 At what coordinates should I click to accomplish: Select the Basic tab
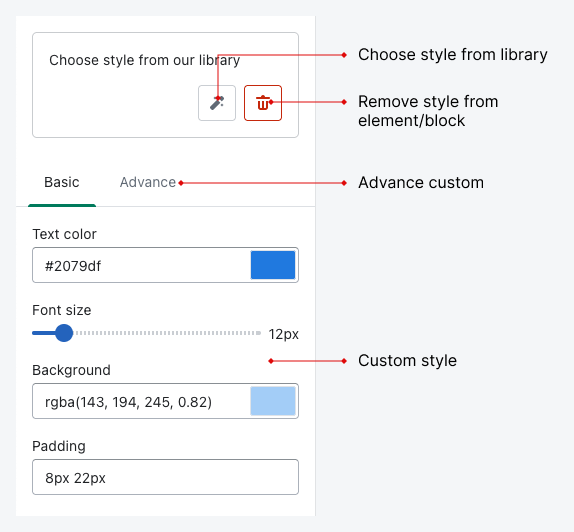(x=62, y=182)
